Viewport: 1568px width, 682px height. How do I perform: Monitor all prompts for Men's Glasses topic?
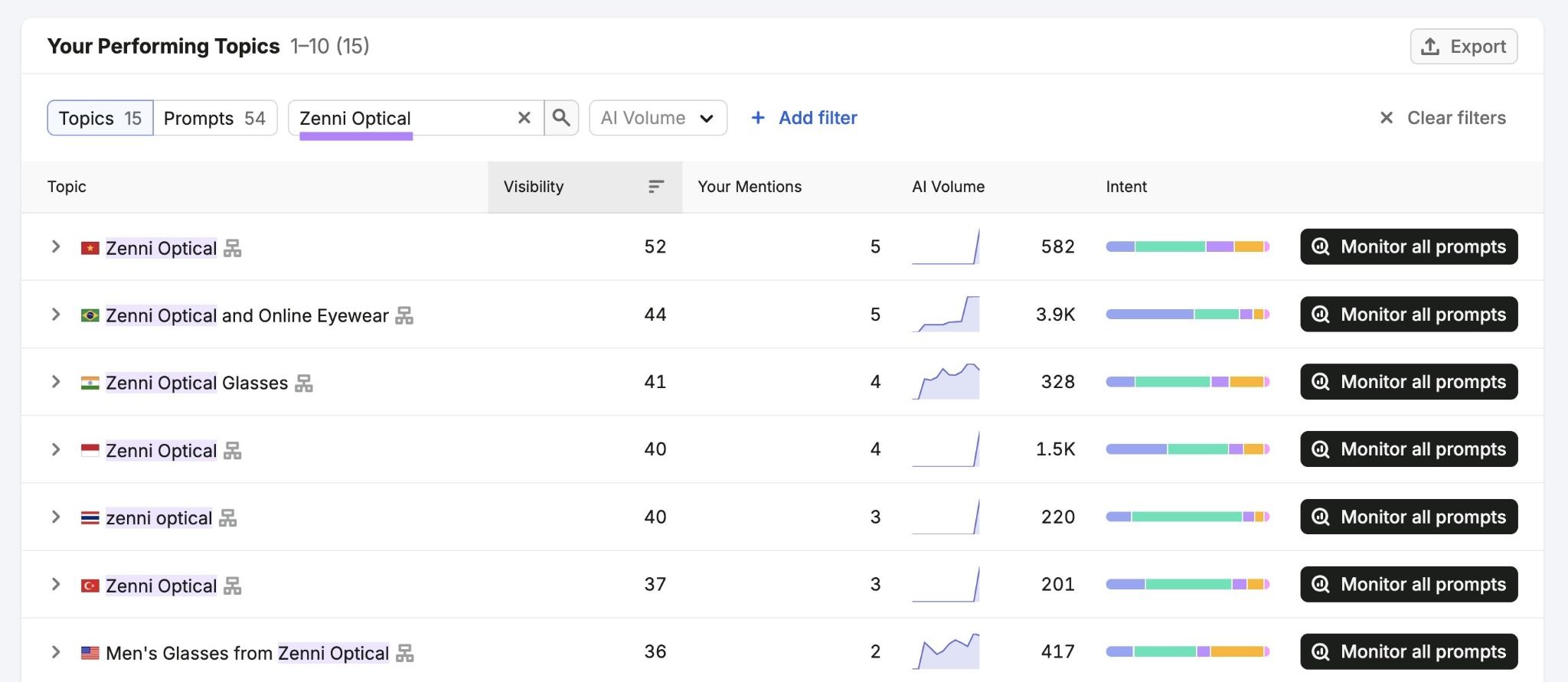pos(1409,651)
